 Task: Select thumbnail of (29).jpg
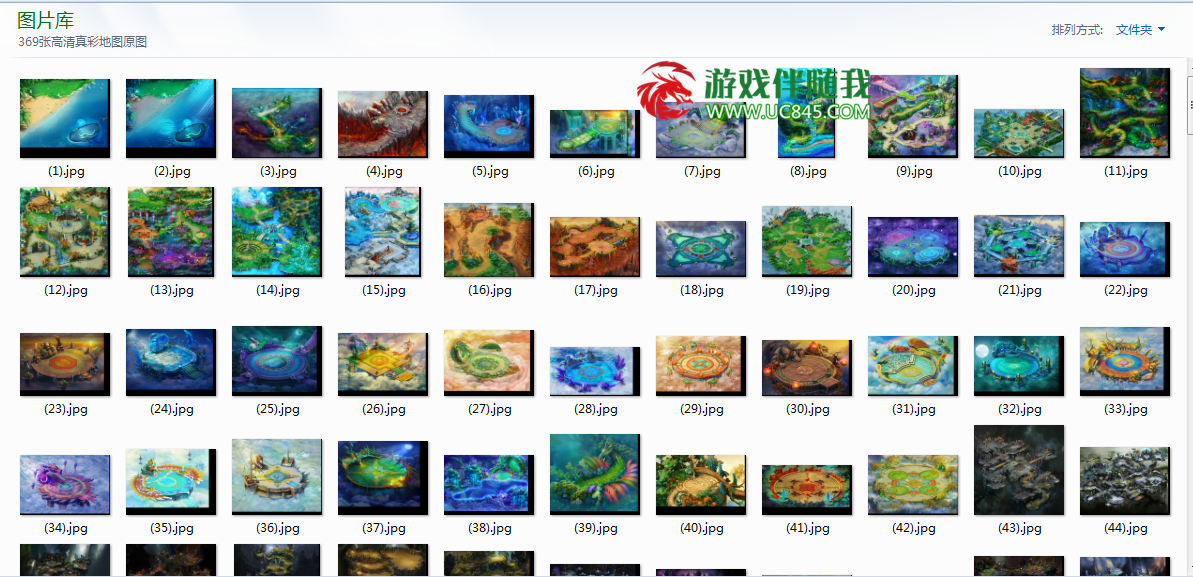701,366
